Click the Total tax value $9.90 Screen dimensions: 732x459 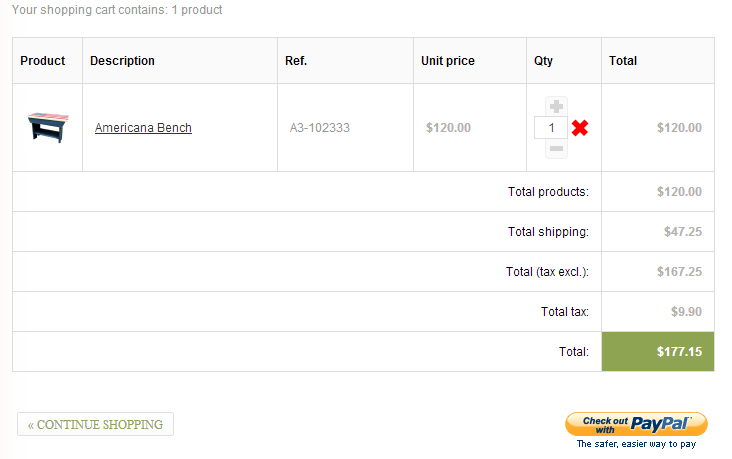(x=686, y=312)
